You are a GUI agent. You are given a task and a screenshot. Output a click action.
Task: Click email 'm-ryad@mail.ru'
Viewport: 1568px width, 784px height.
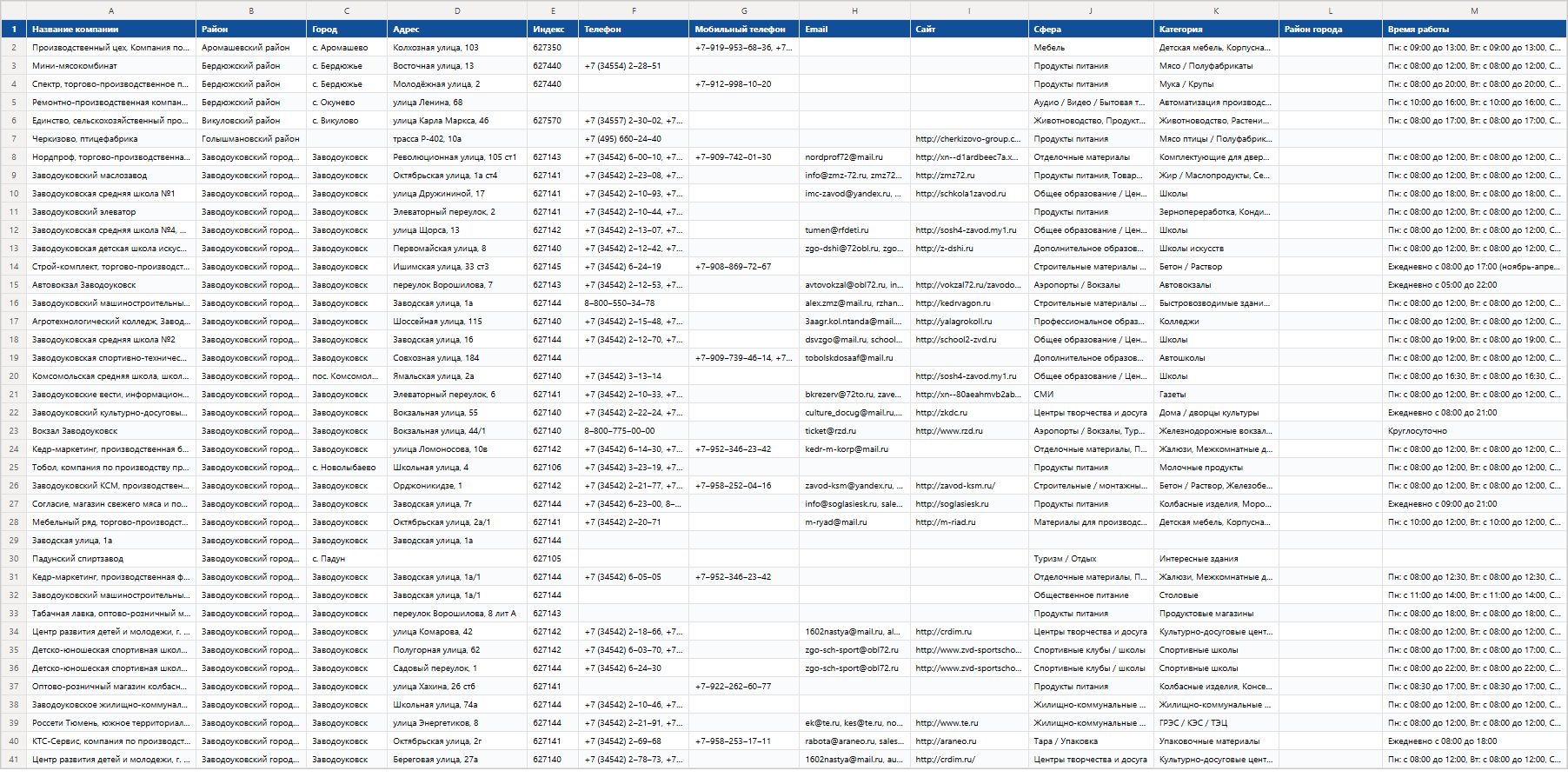[x=855, y=522]
